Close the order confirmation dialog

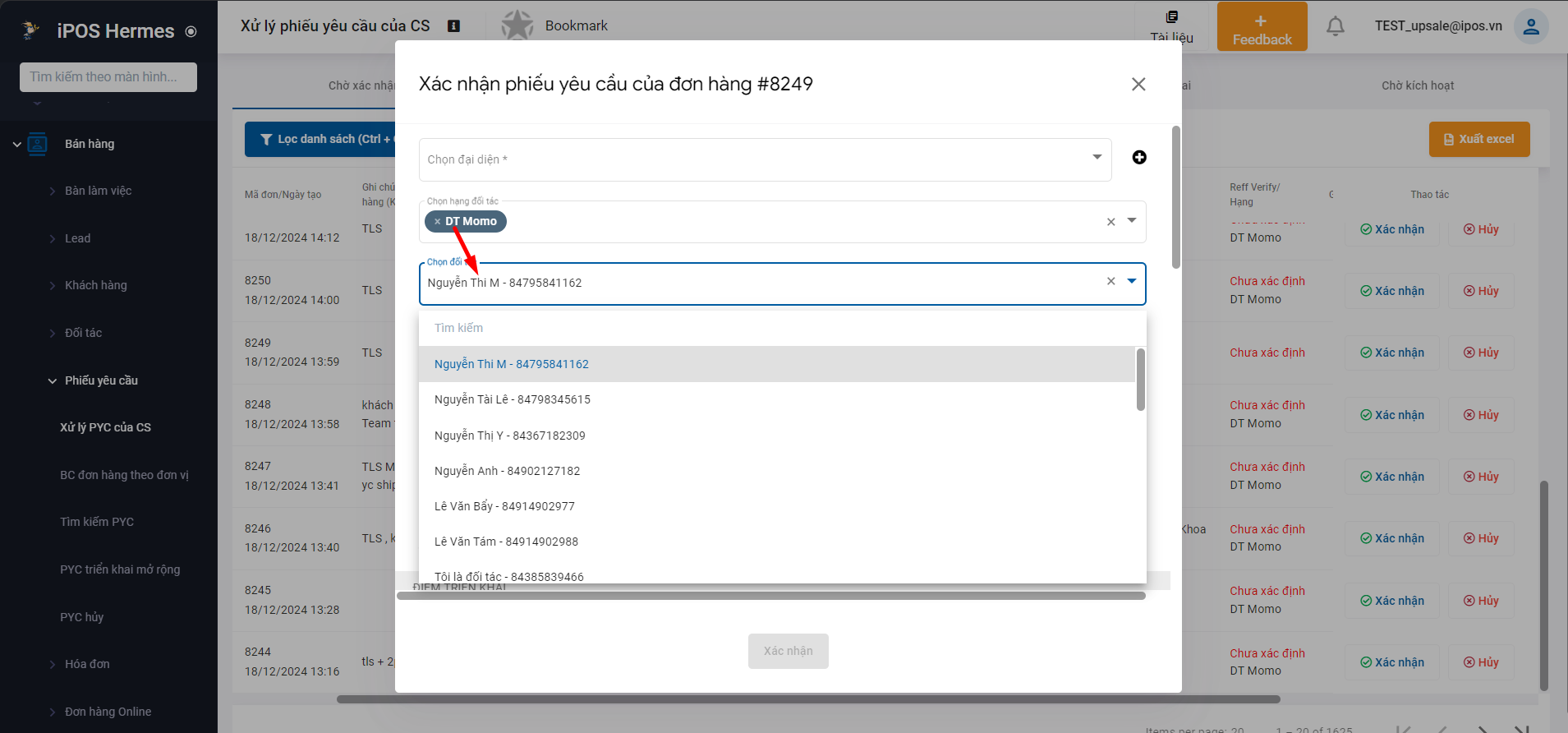pyautogui.click(x=1138, y=85)
